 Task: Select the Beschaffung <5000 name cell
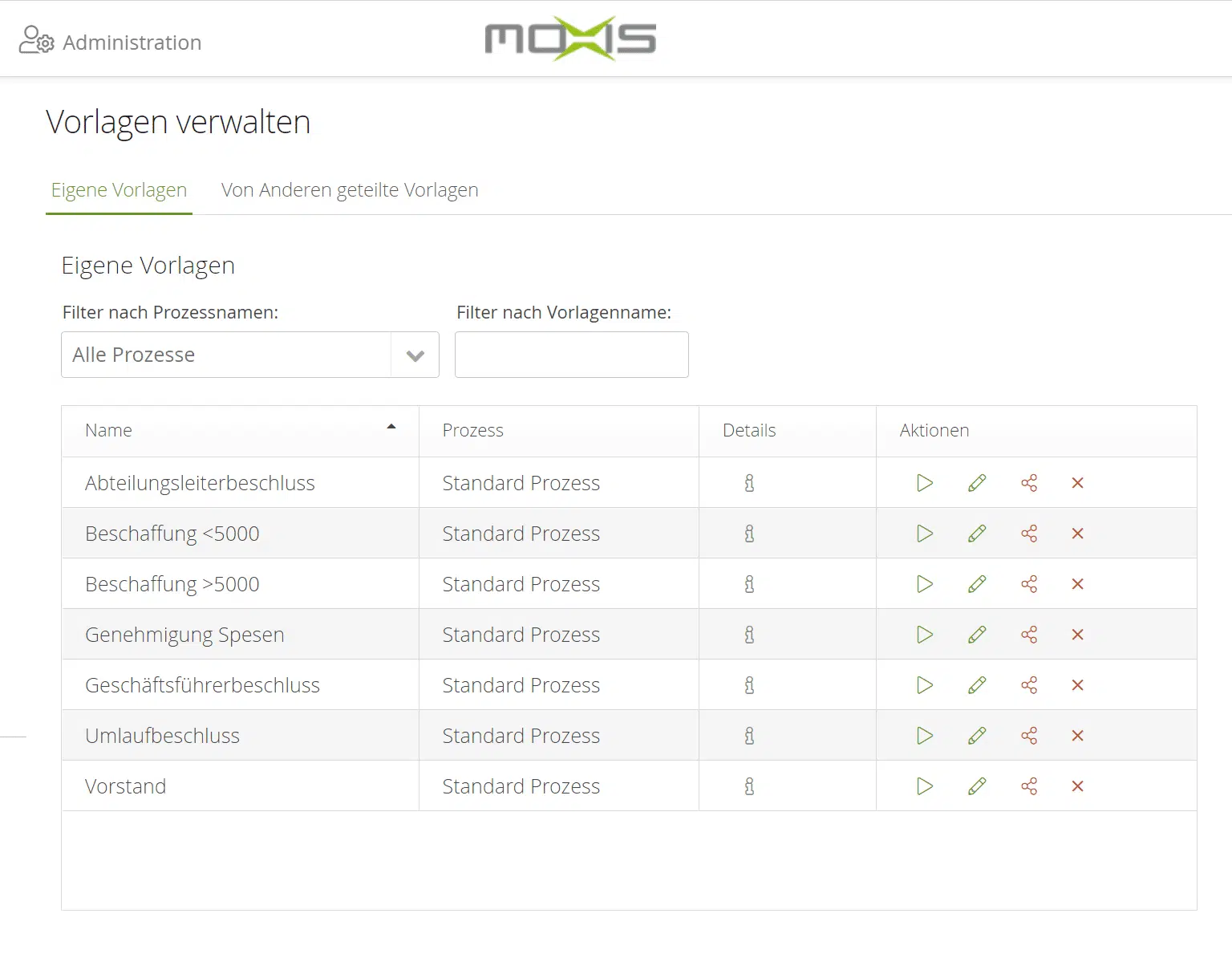click(x=241, y=534)
